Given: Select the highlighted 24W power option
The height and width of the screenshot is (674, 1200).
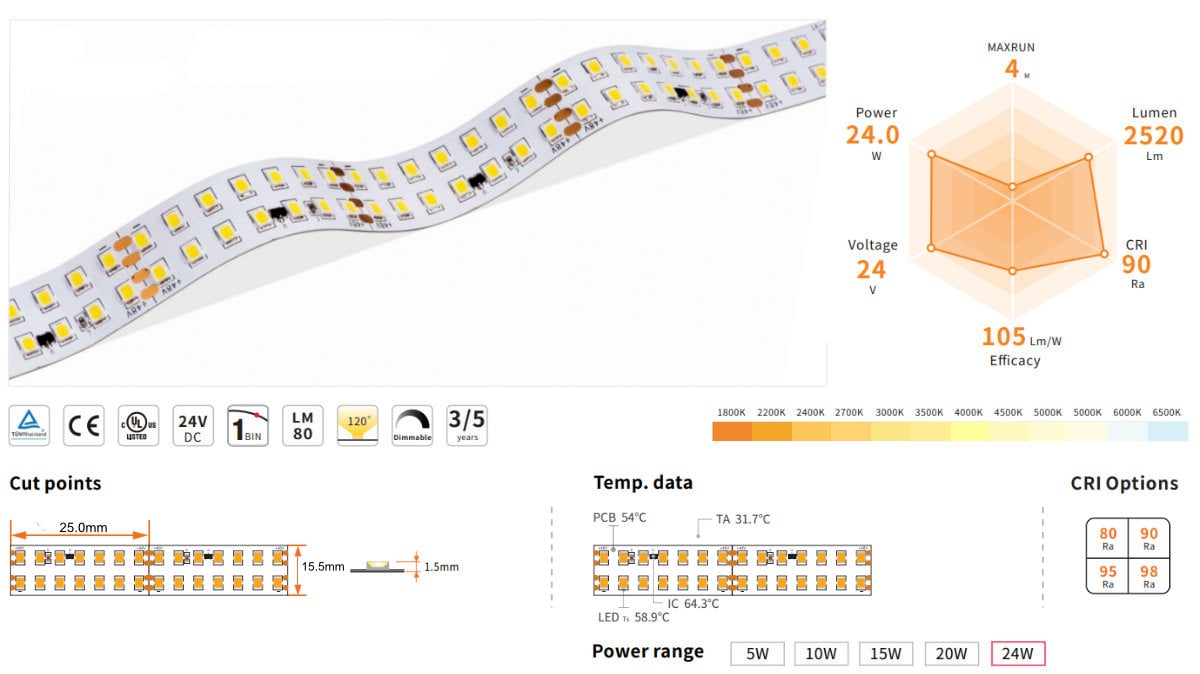Looking at the screenshot, I should tap(1018, 654).
